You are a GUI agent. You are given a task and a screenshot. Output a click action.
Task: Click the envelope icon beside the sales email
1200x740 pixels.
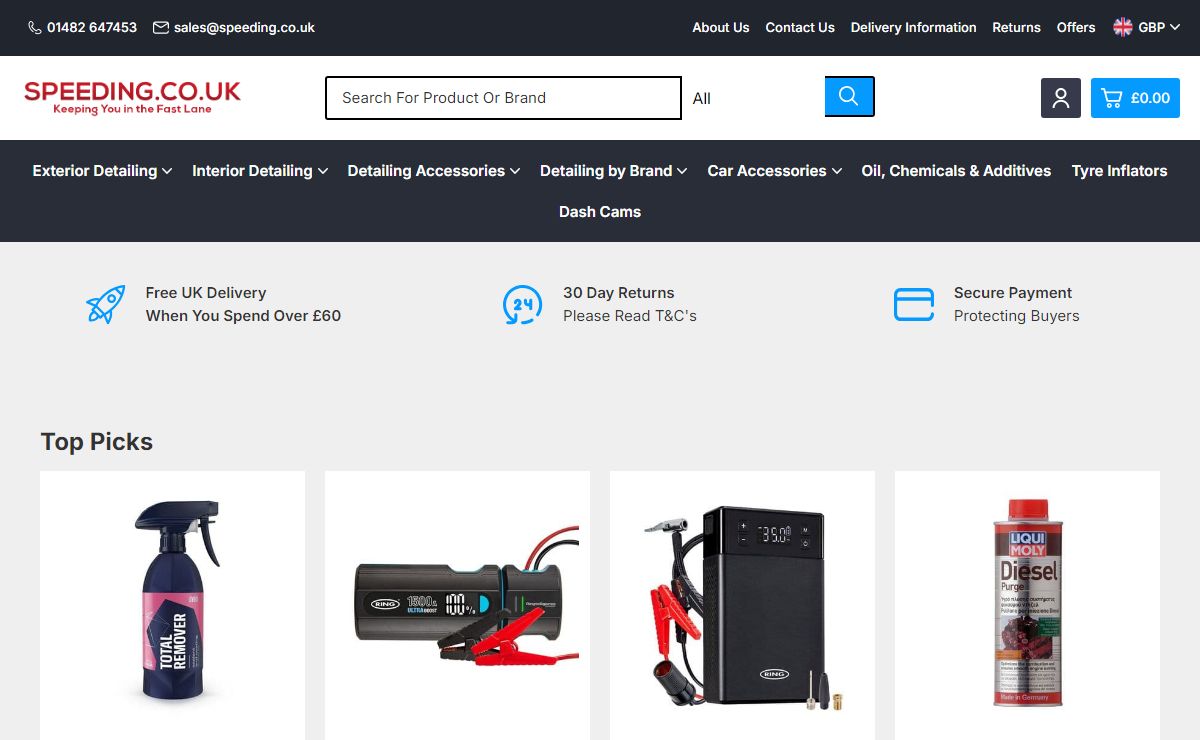[x=161, y=28]
